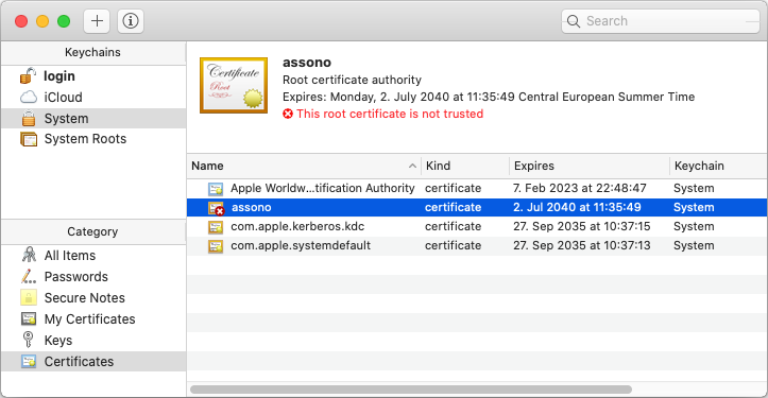Viewport: 768px width, 398px height.
Task: Click the Kind cell of com.apple.kerberos.kdc
Action: [453, 226]
